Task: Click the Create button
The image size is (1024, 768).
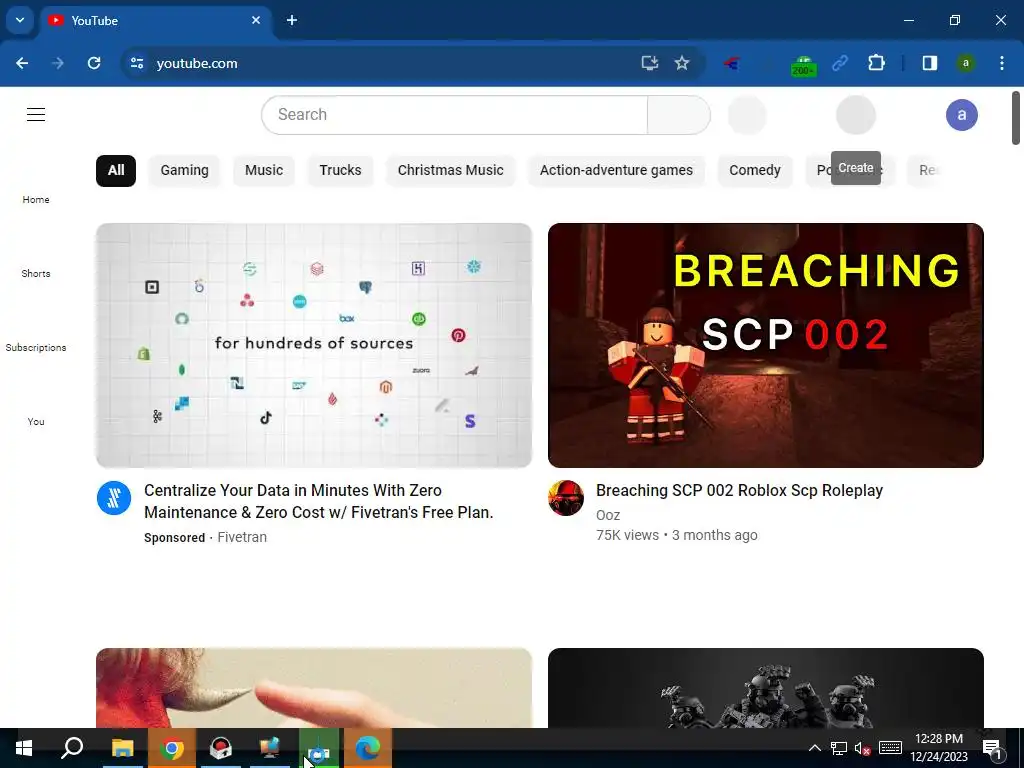Action: click(856, 115)
